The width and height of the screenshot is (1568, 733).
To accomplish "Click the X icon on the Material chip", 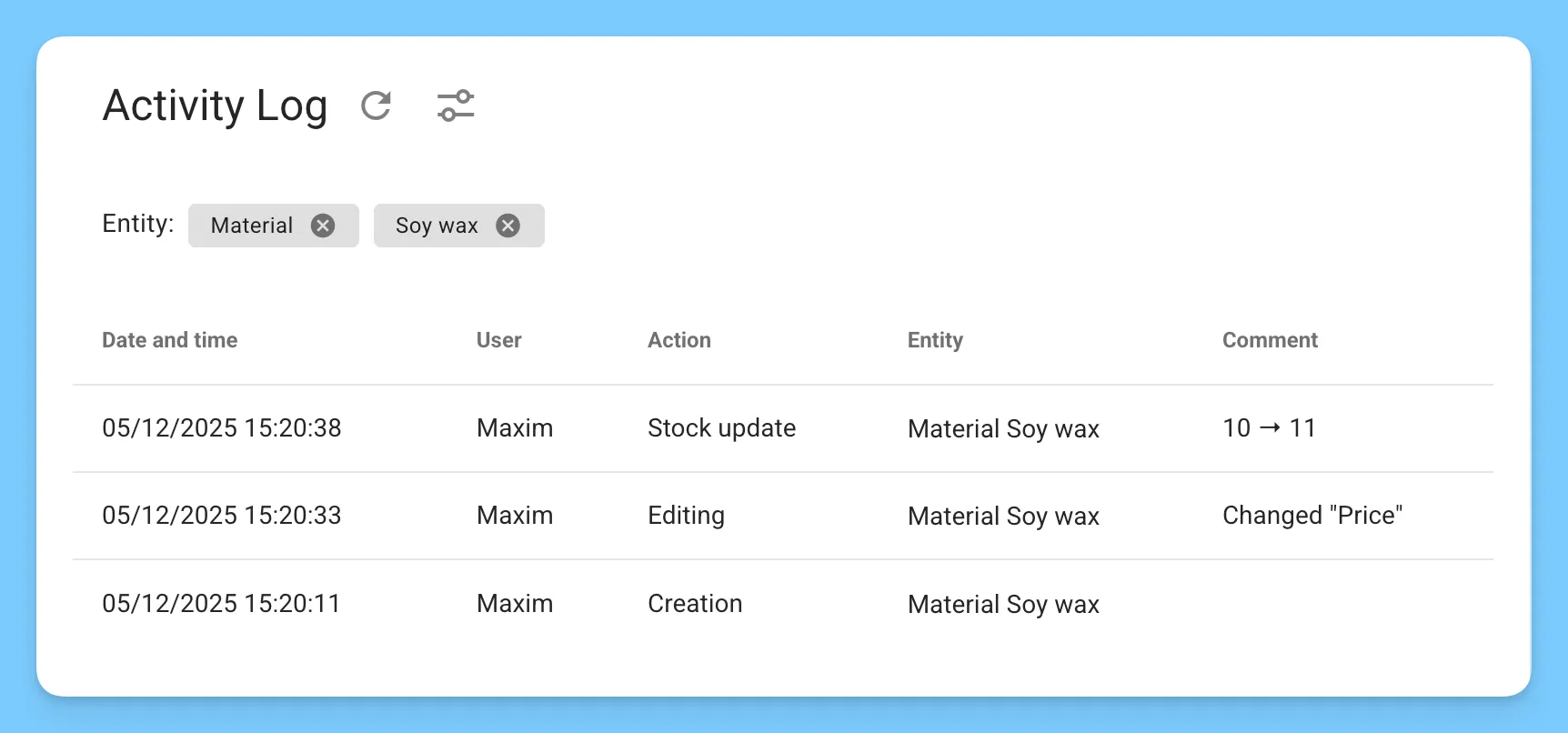I will click(324, 226).
